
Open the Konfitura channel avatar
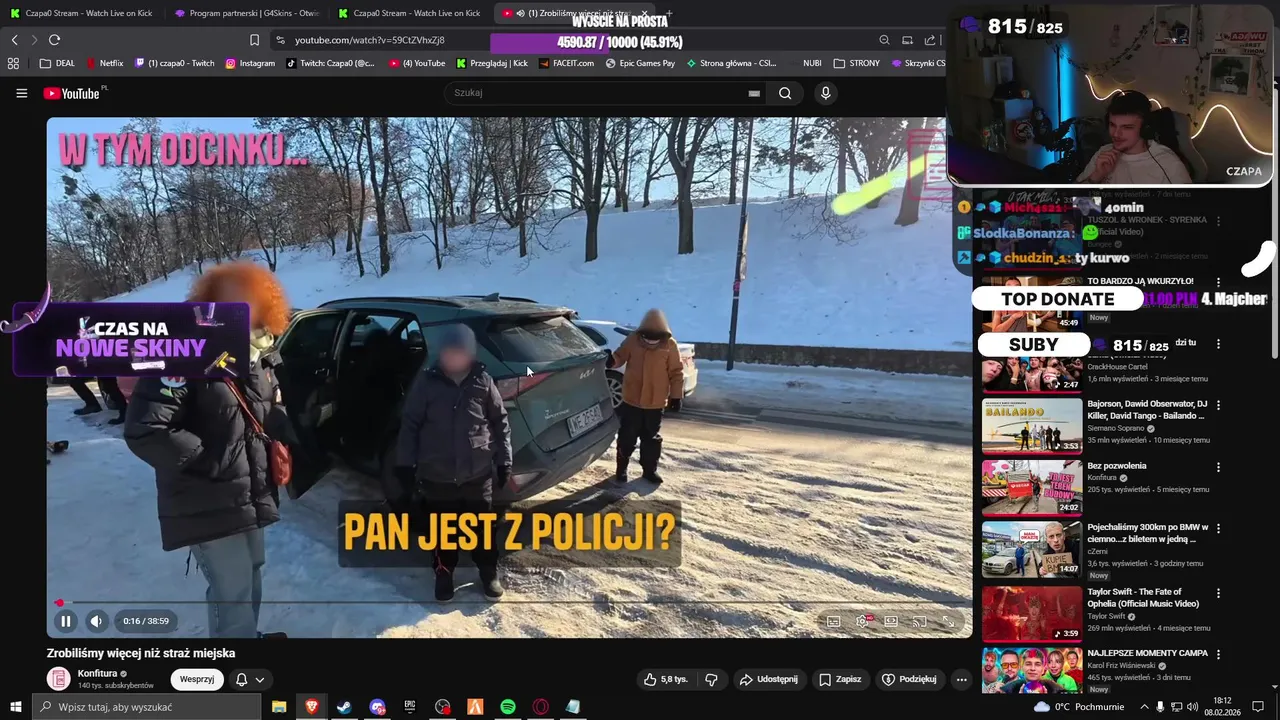coord(59,679)
